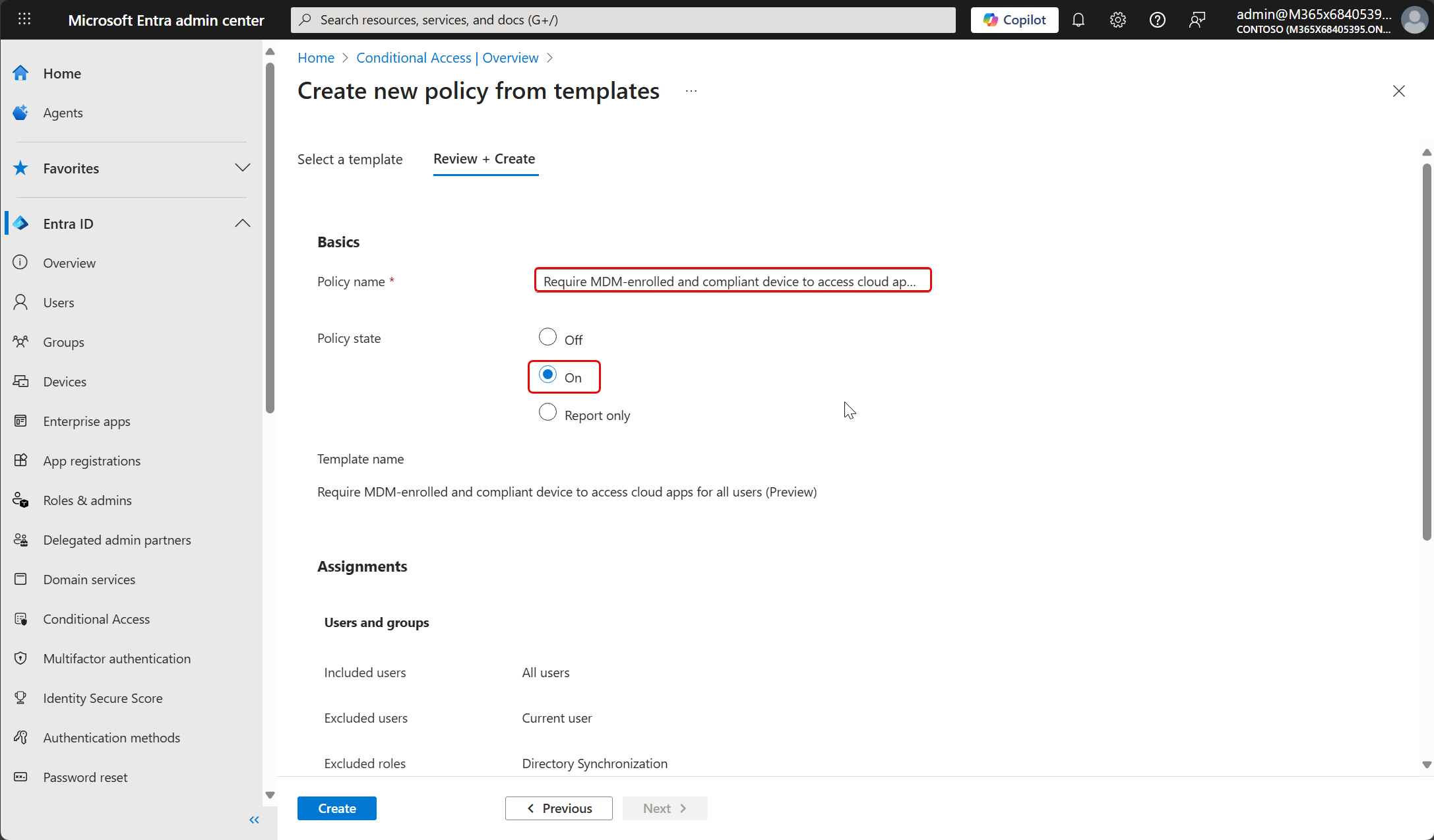Open the app launcher waffle icon
The image size is (1434, 840).
(x=24, y=19)
